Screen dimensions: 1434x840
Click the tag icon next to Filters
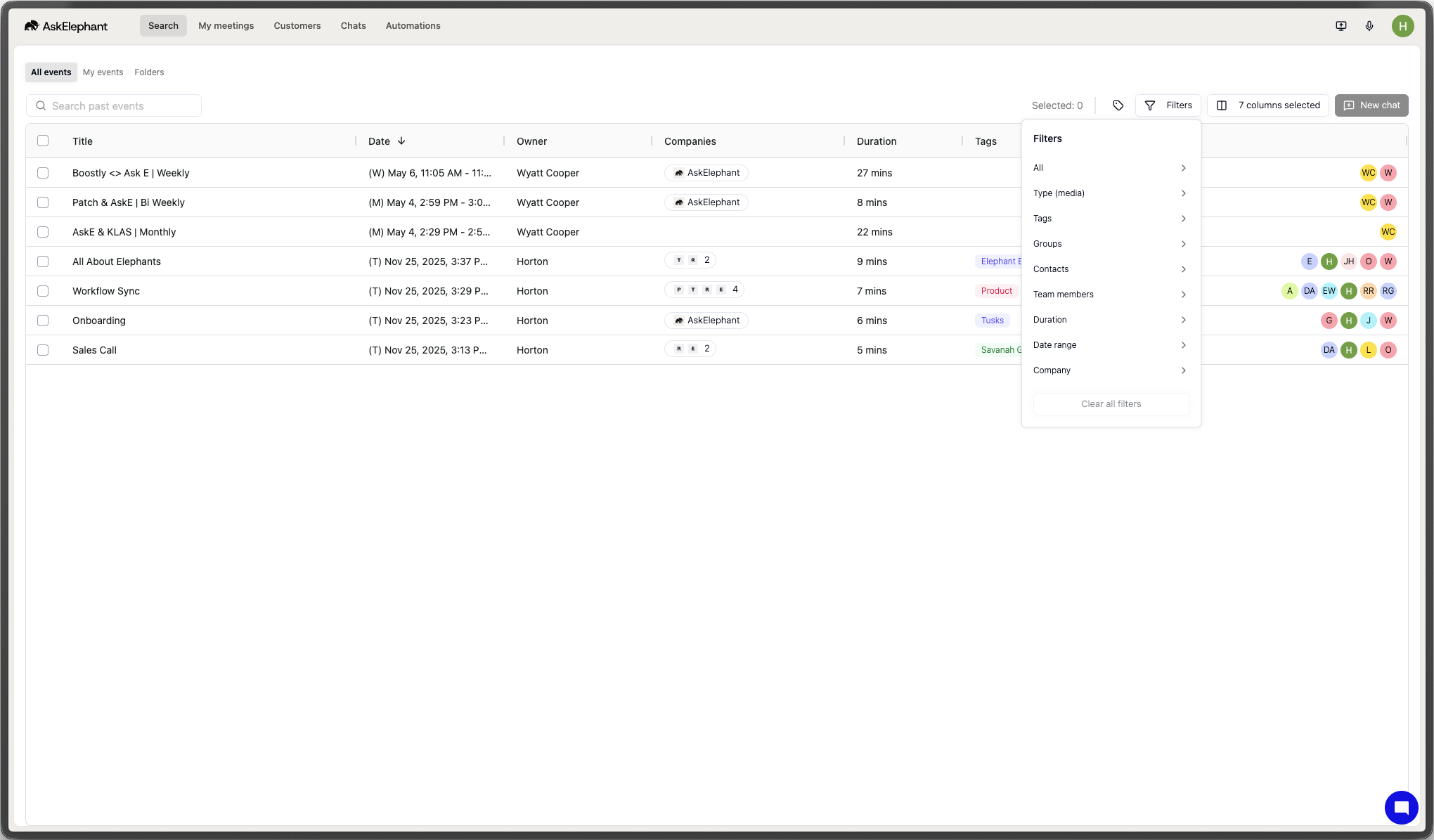click(1118, 105)
